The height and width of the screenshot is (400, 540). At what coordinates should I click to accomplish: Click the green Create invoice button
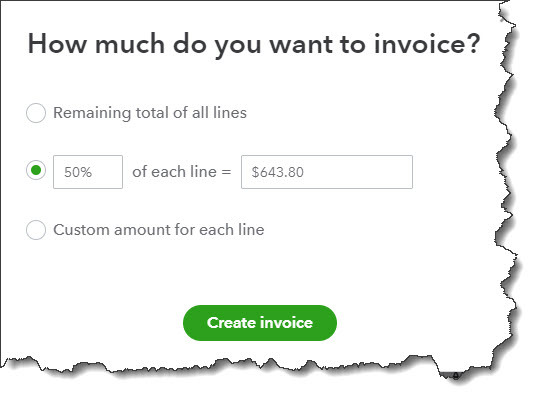(260, 323)
